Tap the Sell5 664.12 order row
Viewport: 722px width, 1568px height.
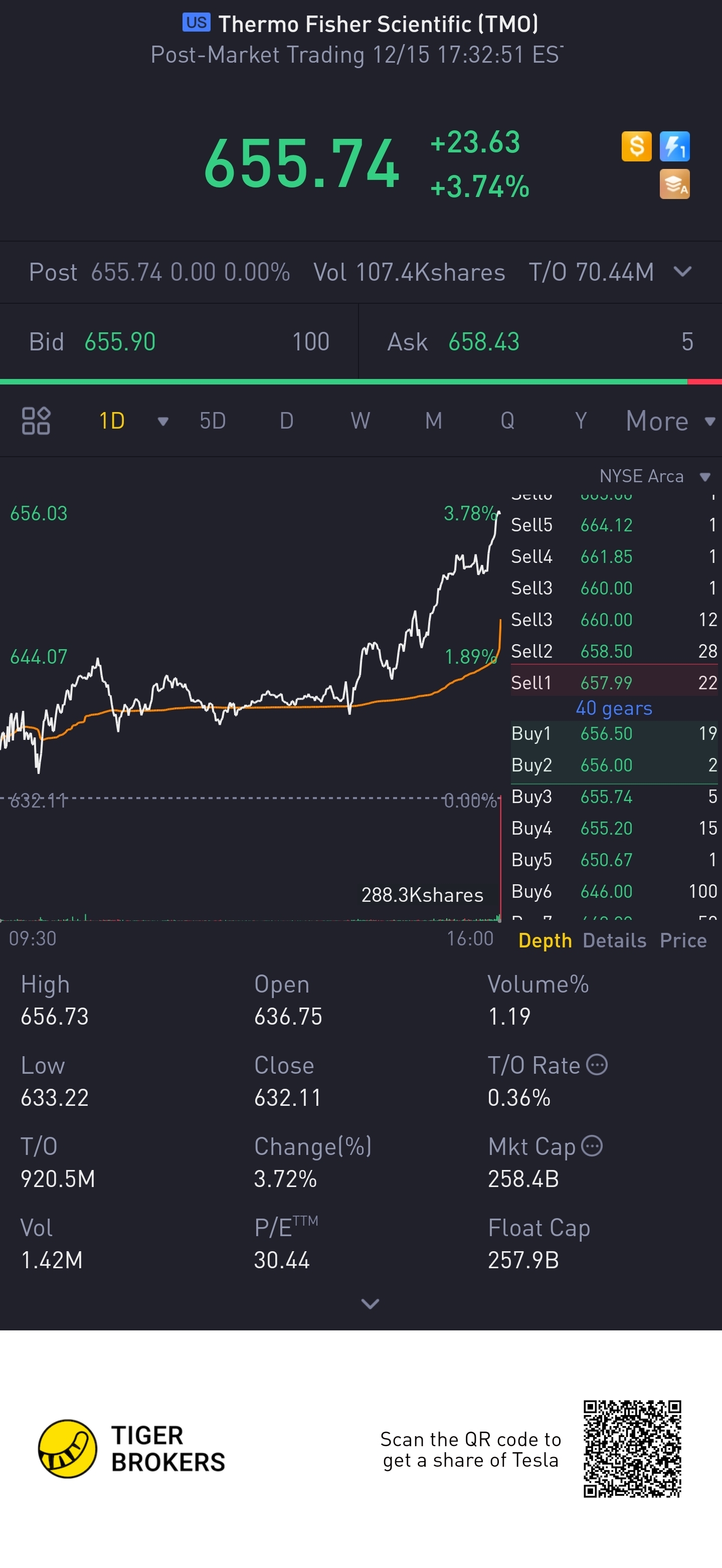[x=614, y=525]
